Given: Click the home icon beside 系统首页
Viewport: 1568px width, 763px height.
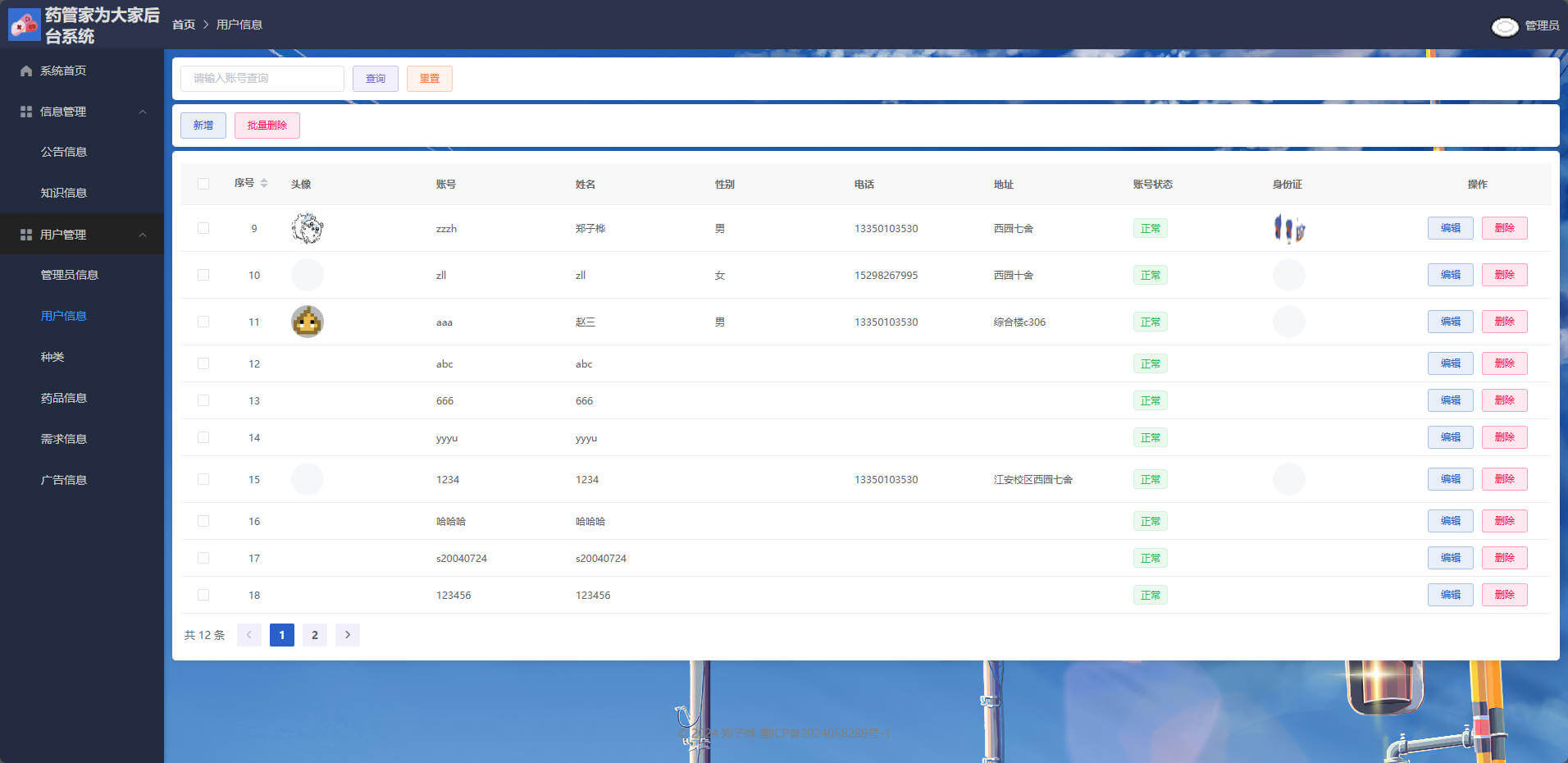Looking at the screenshot, I should click(x=26, y=71).
